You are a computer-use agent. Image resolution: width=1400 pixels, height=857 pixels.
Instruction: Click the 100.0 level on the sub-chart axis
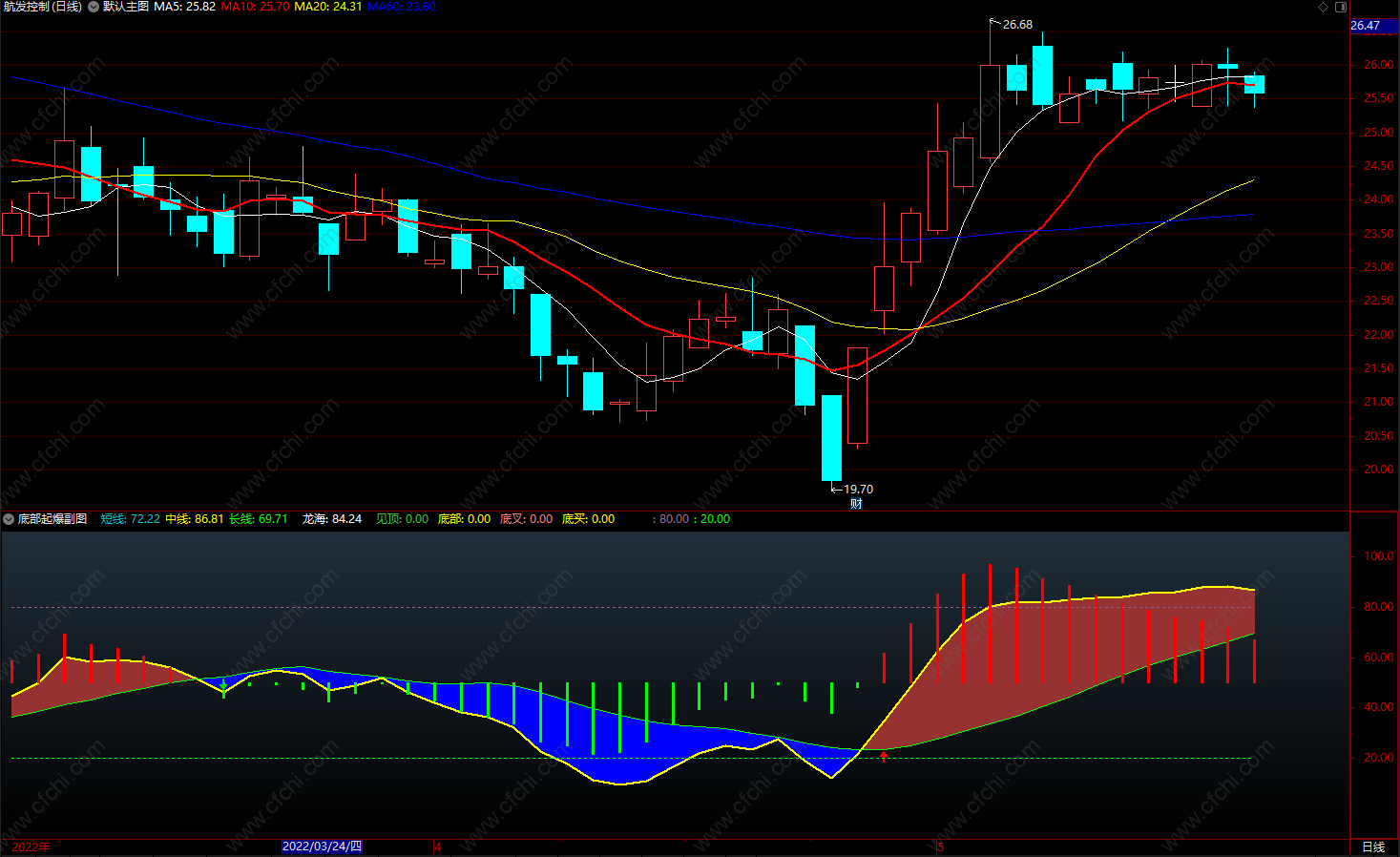(x=1378, y=556)
